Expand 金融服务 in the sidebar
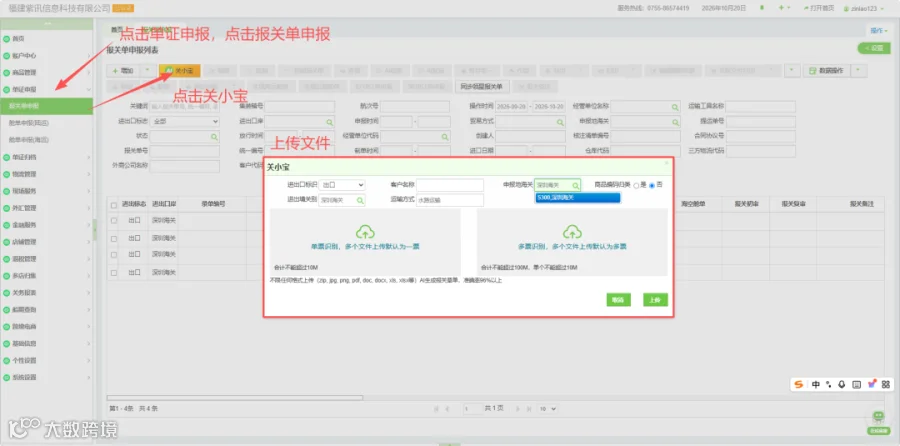 46,225
